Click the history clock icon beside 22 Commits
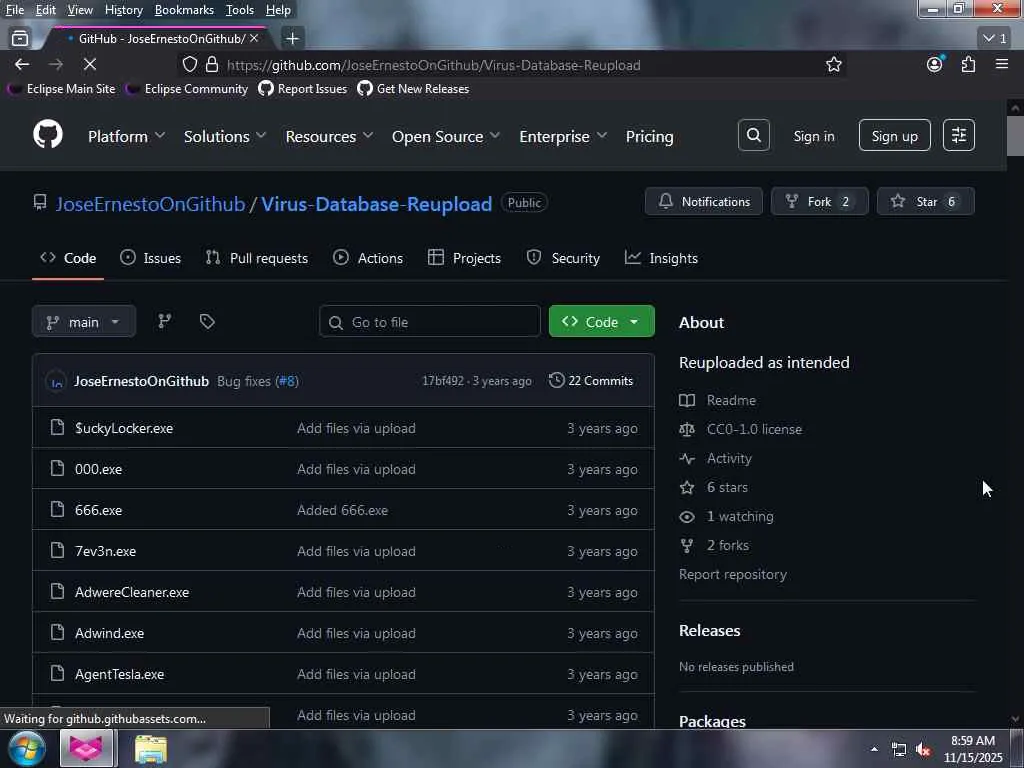This screenshot has height=768, width=1024. pos(556,380)
